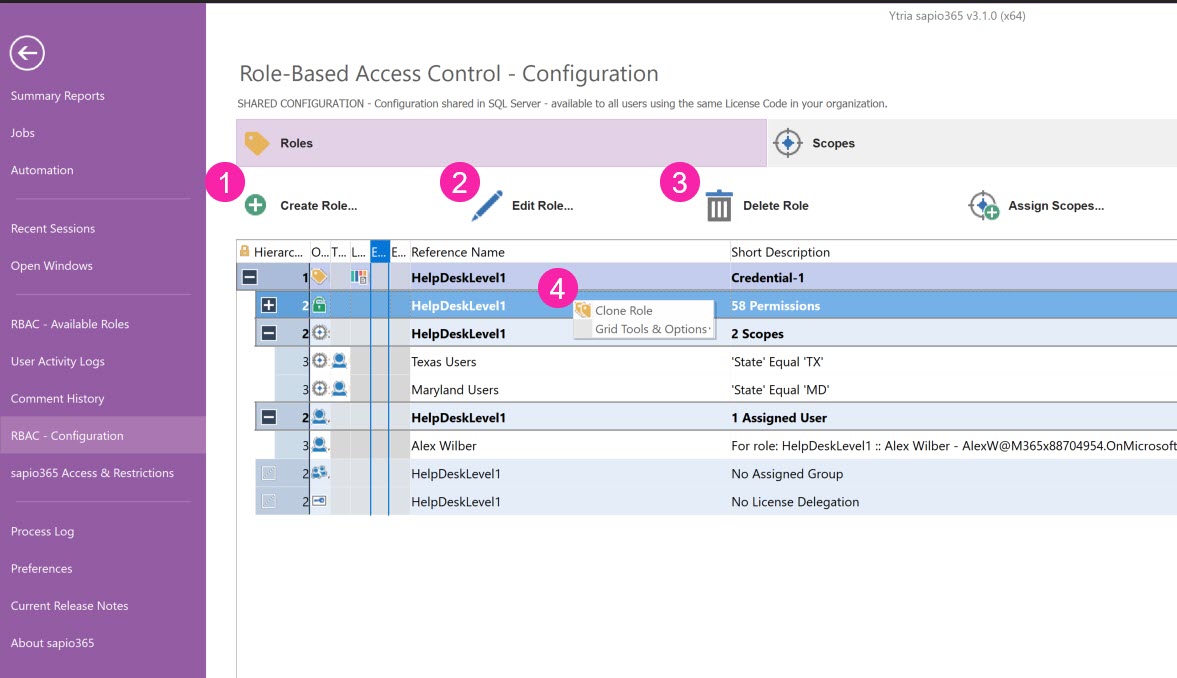1177x678 pixels.
Task: Click the green Create Role plus icon
Action: click(256, 205)
